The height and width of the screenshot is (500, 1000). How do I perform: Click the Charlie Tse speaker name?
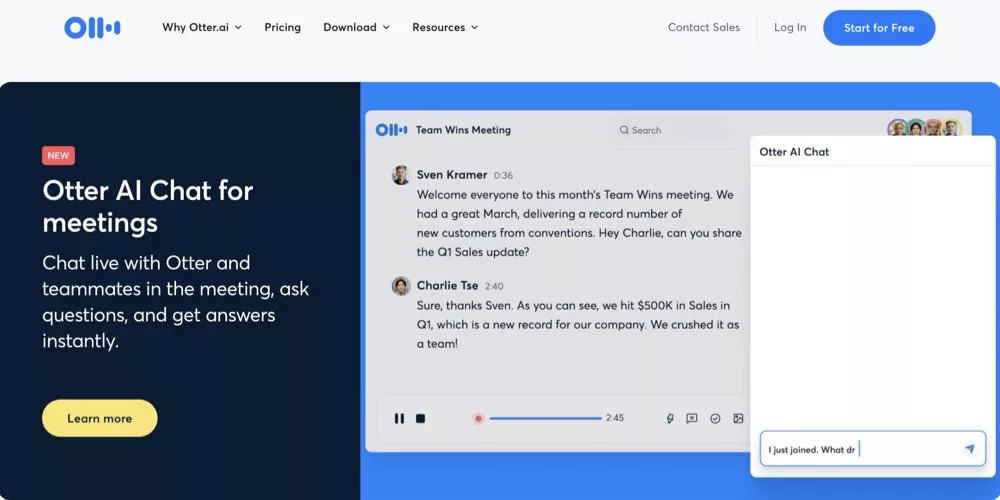(x=447, y=286)
